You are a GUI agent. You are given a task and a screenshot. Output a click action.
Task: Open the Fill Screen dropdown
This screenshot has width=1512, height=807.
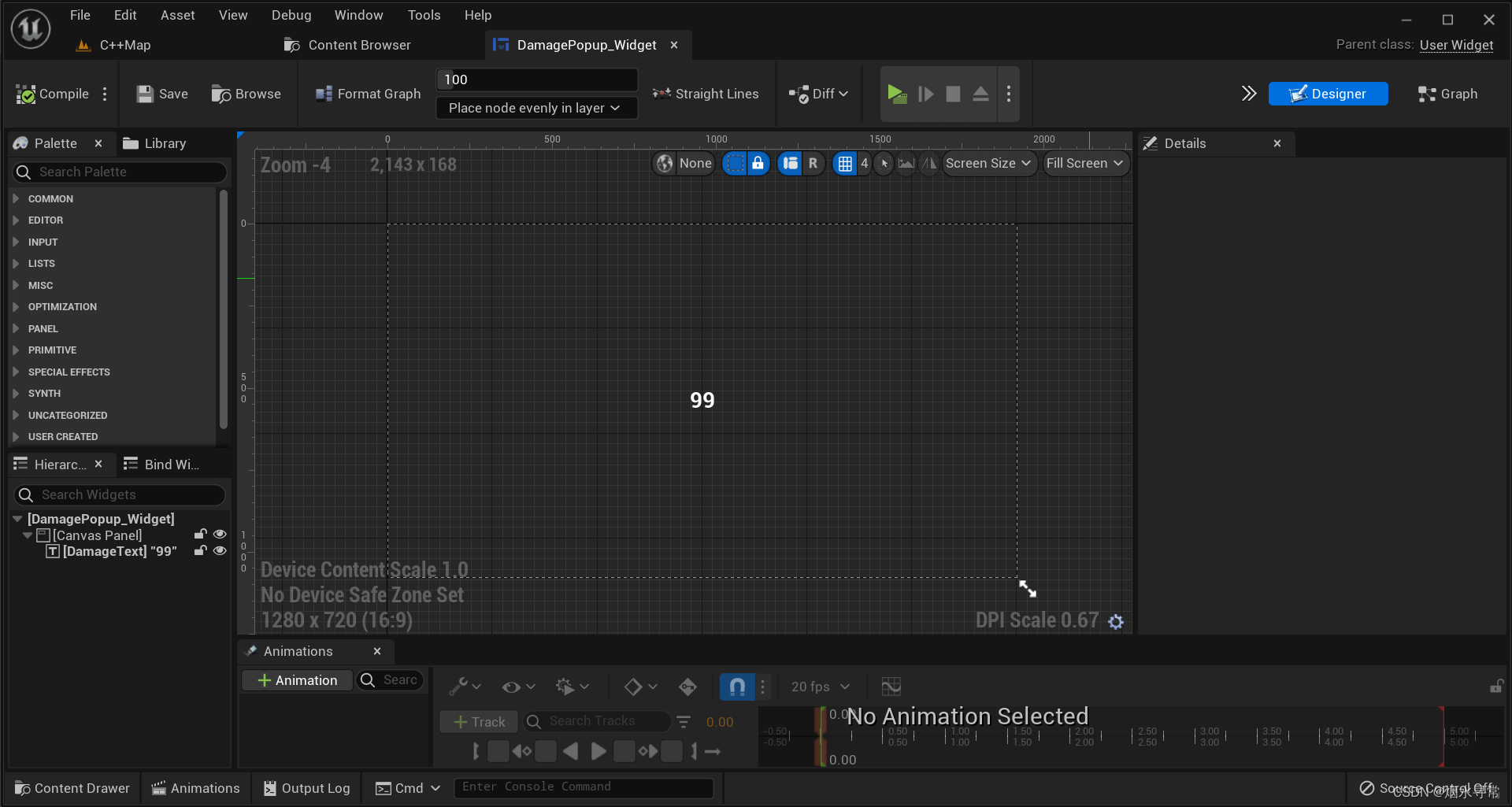[1084, 163]
